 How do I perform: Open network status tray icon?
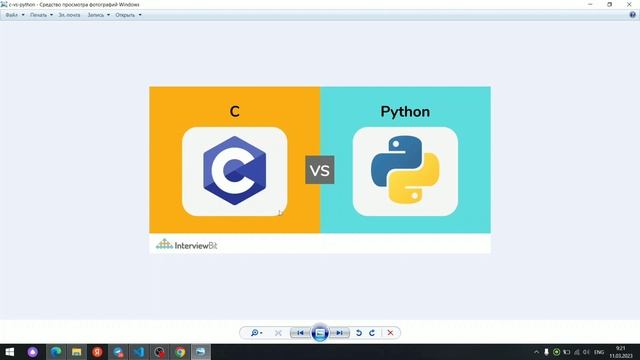[577, 352]
